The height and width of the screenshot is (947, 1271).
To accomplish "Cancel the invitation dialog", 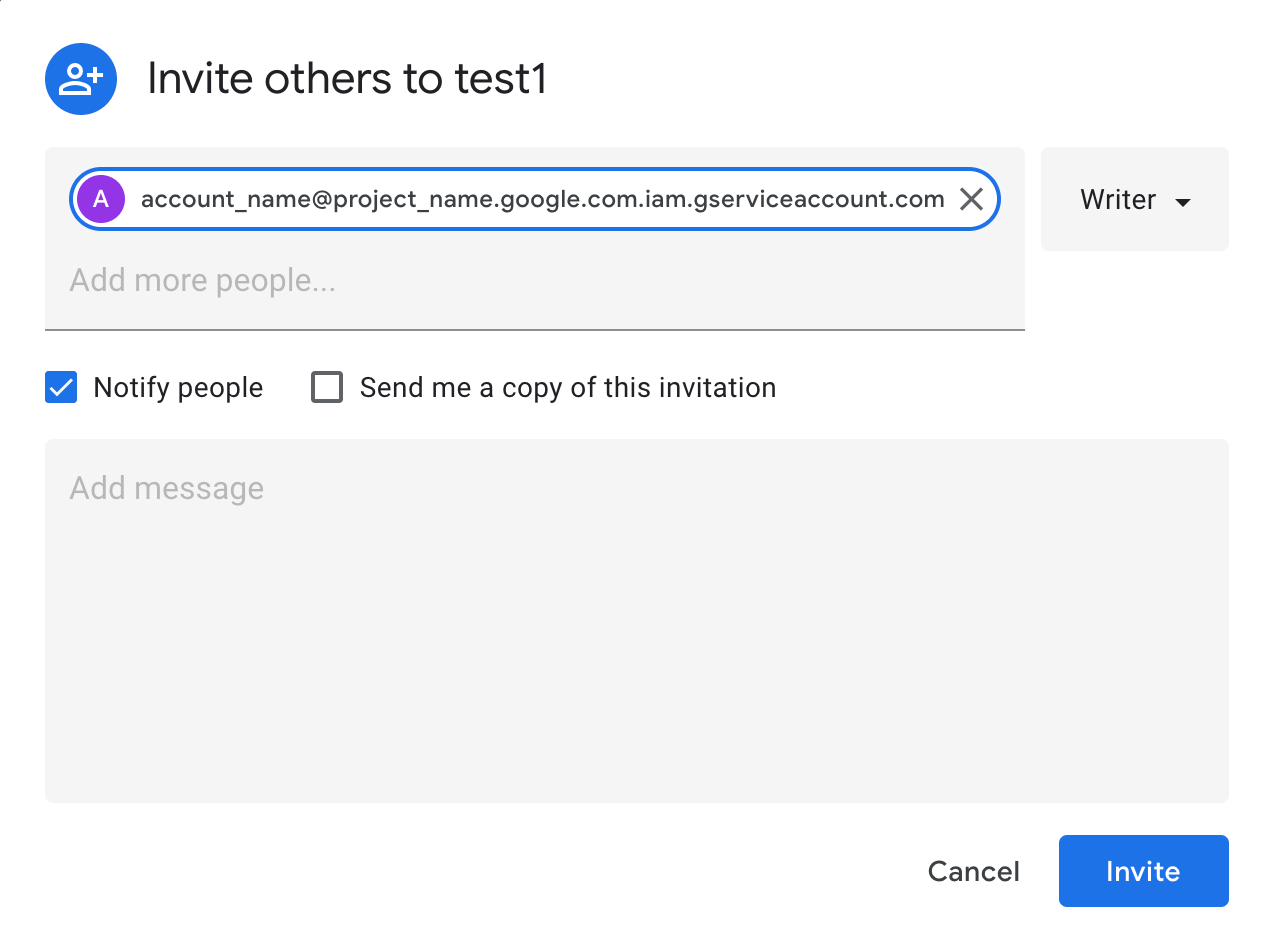I will [973, 871].
